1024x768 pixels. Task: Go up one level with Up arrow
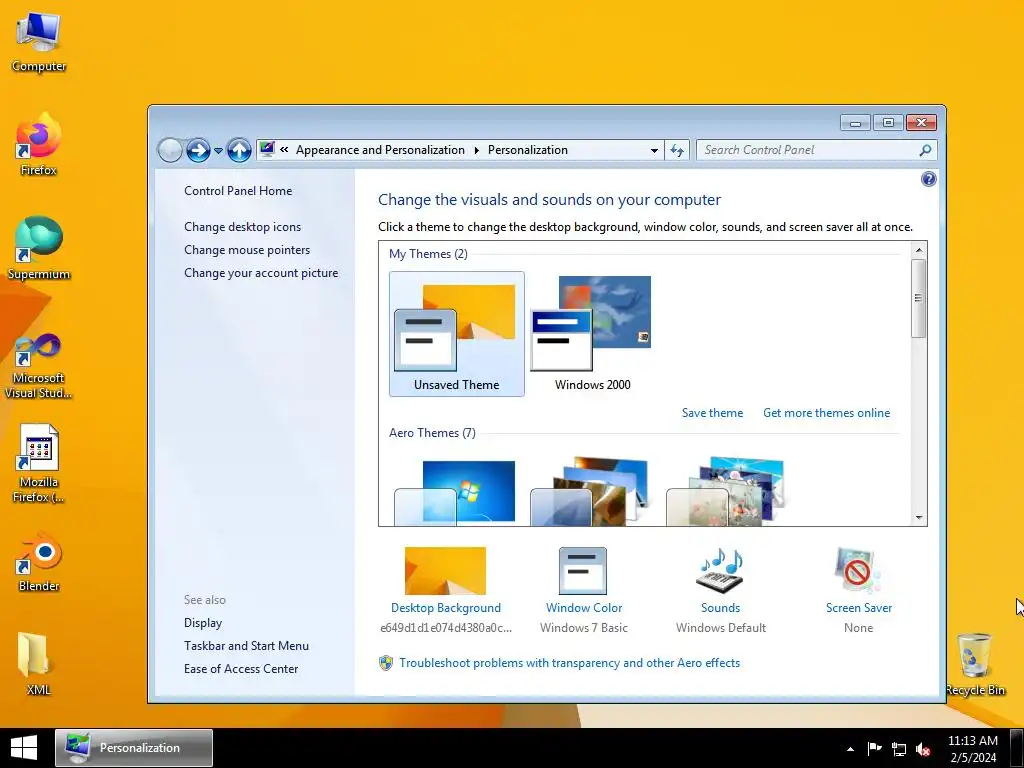click(239, 150)
